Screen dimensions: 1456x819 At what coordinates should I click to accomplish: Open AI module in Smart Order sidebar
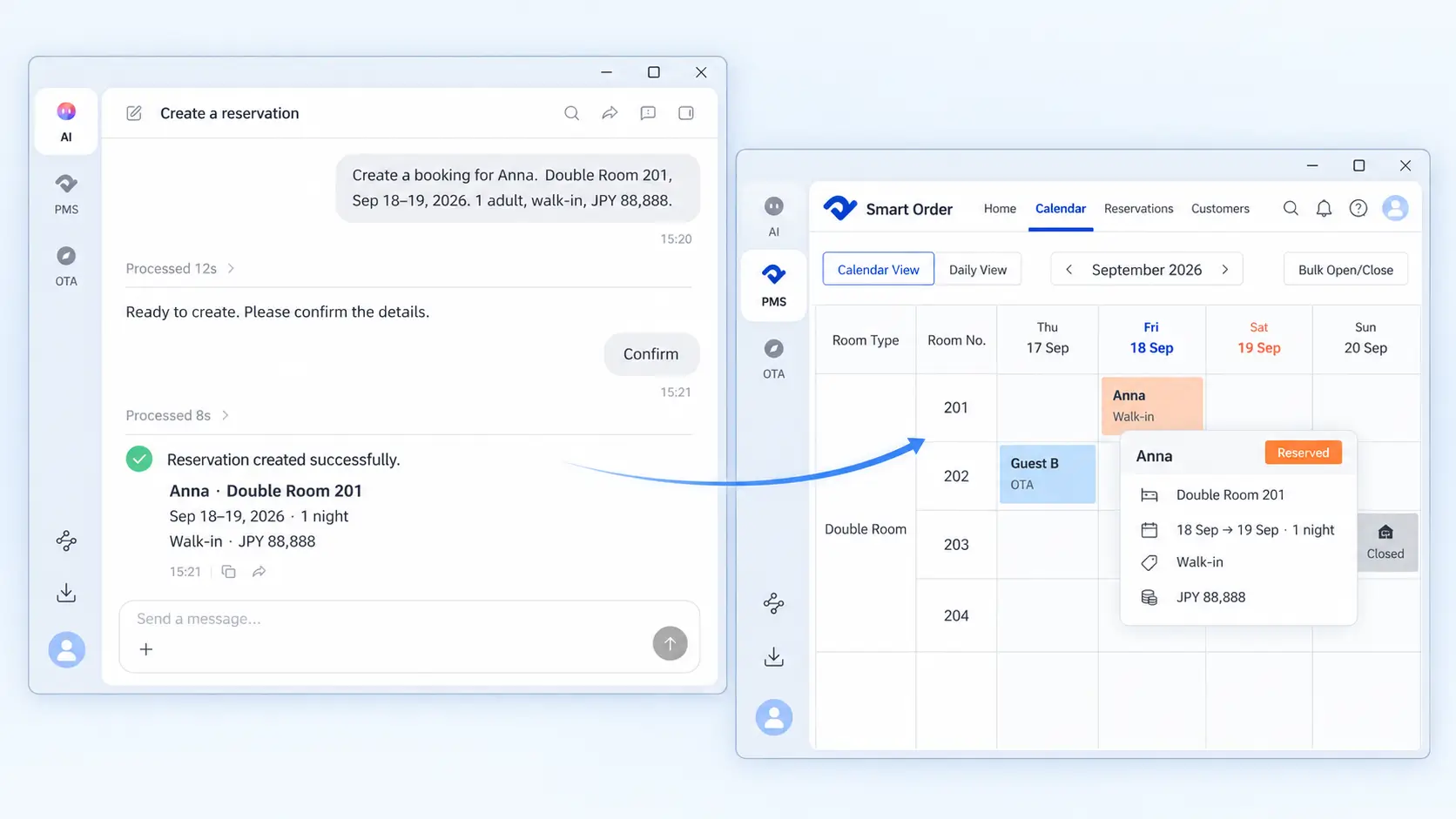coord(773,216)
